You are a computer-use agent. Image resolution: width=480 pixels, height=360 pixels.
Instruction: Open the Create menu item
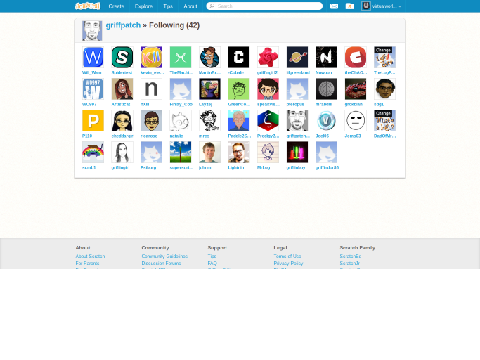click(x=116, y=6)
